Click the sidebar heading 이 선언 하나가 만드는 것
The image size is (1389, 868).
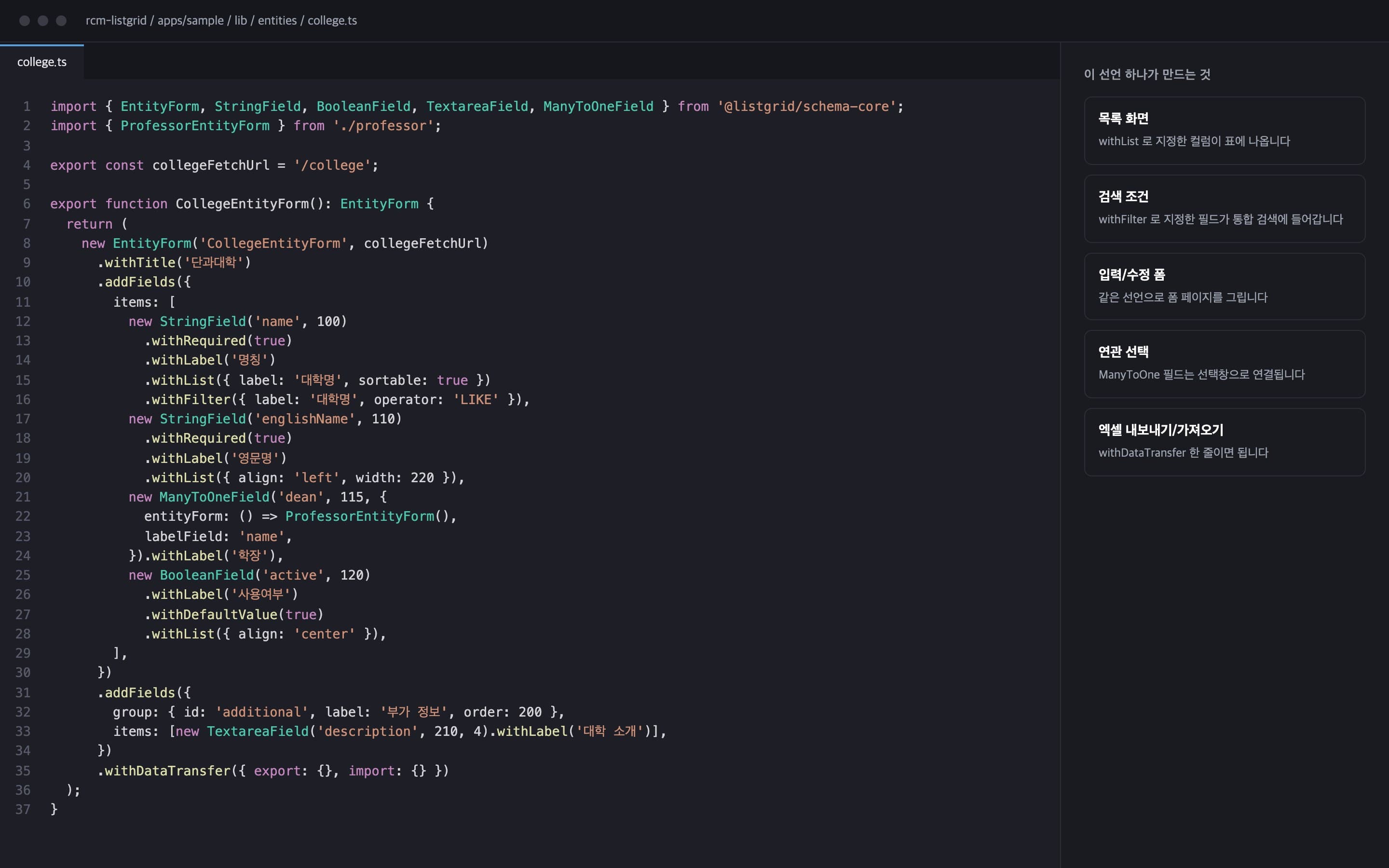1147,74
